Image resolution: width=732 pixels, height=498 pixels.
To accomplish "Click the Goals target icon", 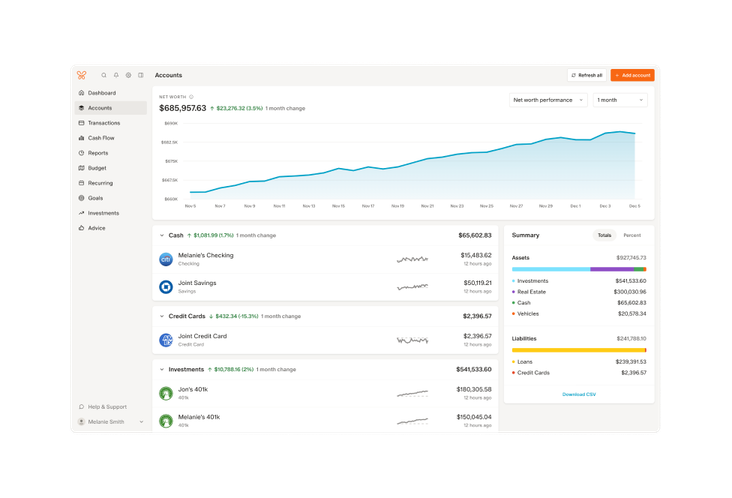I will click(x=82, y=198).
